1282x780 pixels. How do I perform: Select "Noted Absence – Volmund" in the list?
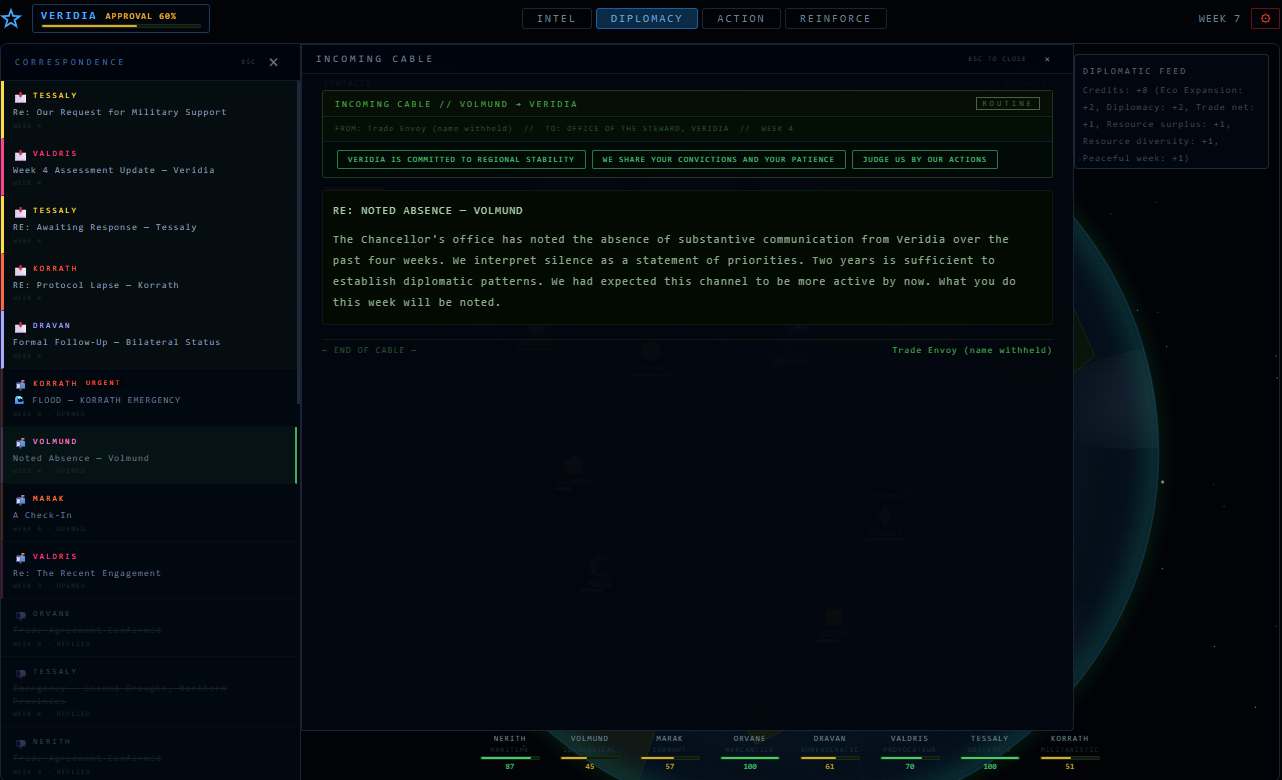(150, 455)
